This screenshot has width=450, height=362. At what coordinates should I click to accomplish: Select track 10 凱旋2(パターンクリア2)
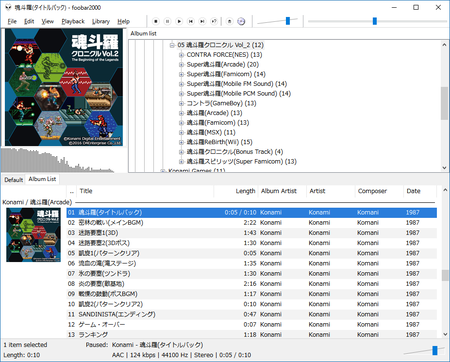pos(252,304)
